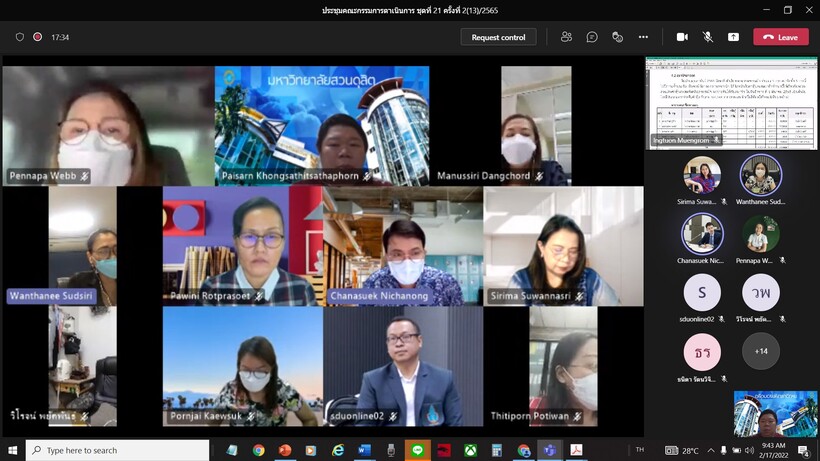Unmute the microphone

click(708, 37)
